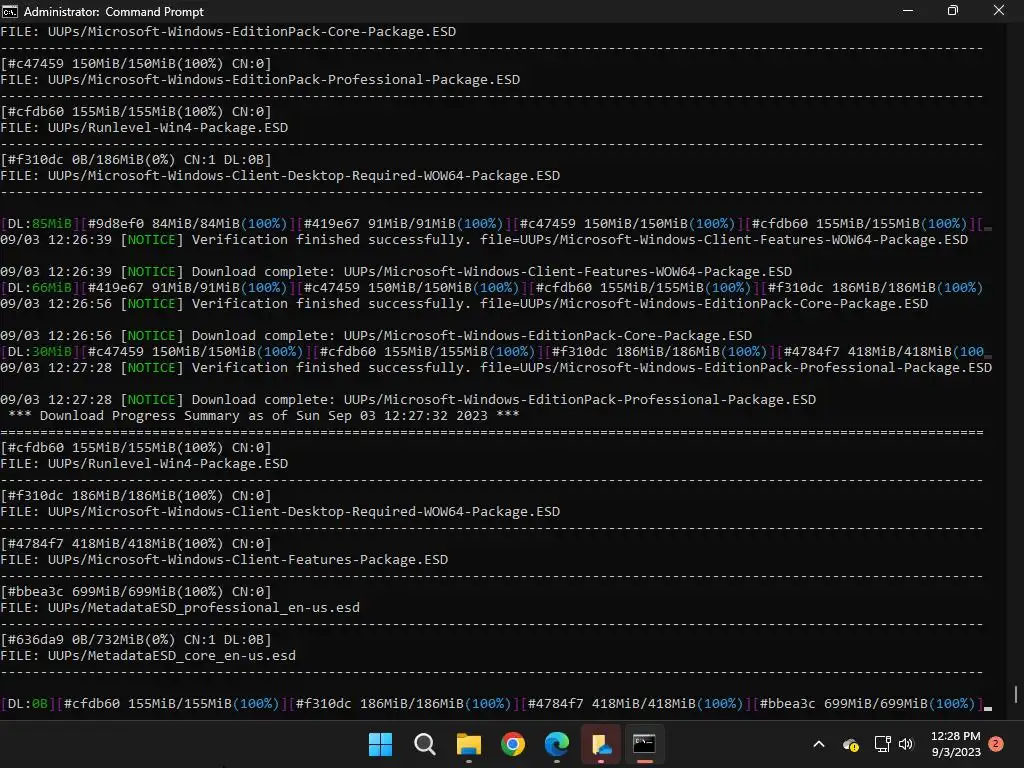Click the console vertical scrollbar thumb
The width and height of the screenshot is (1024, 768).
coord(1016,694)
